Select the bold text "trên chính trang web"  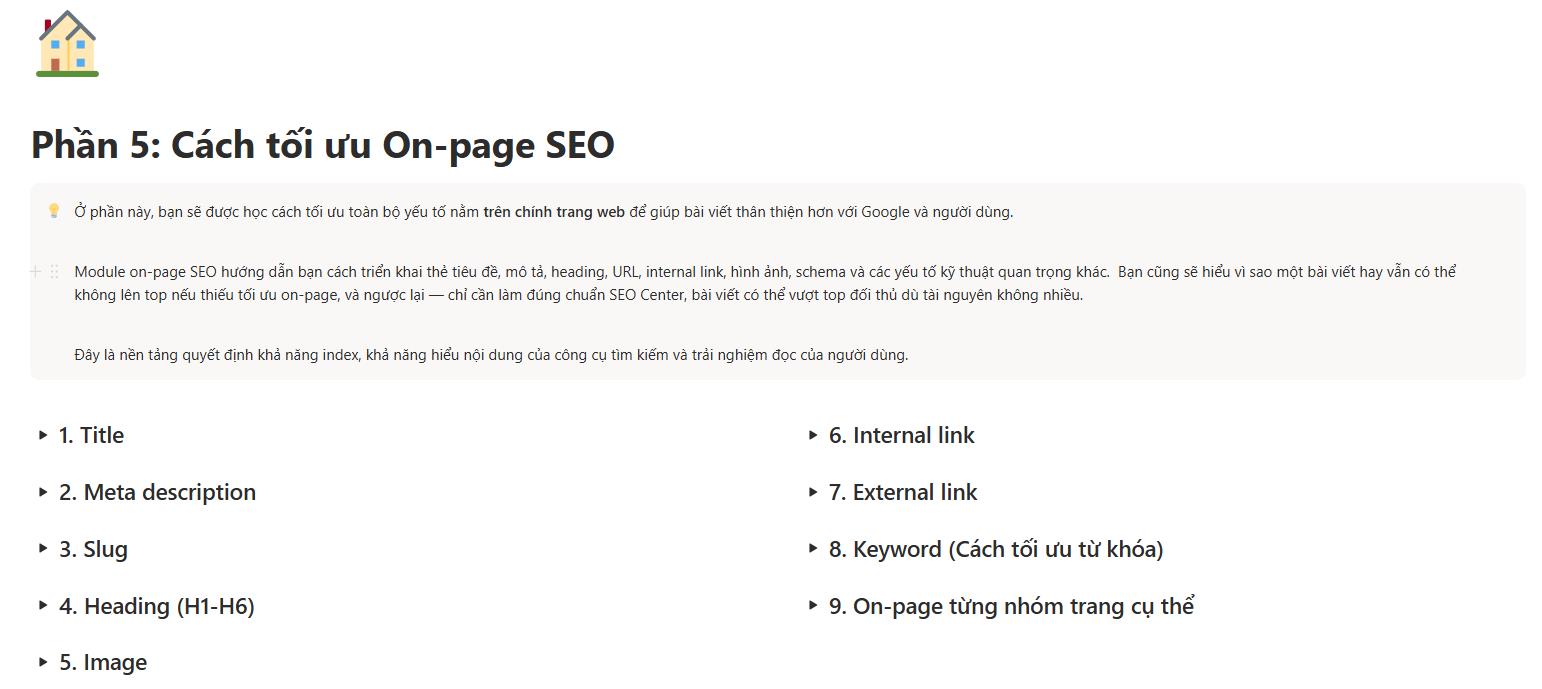coord(551,211)
